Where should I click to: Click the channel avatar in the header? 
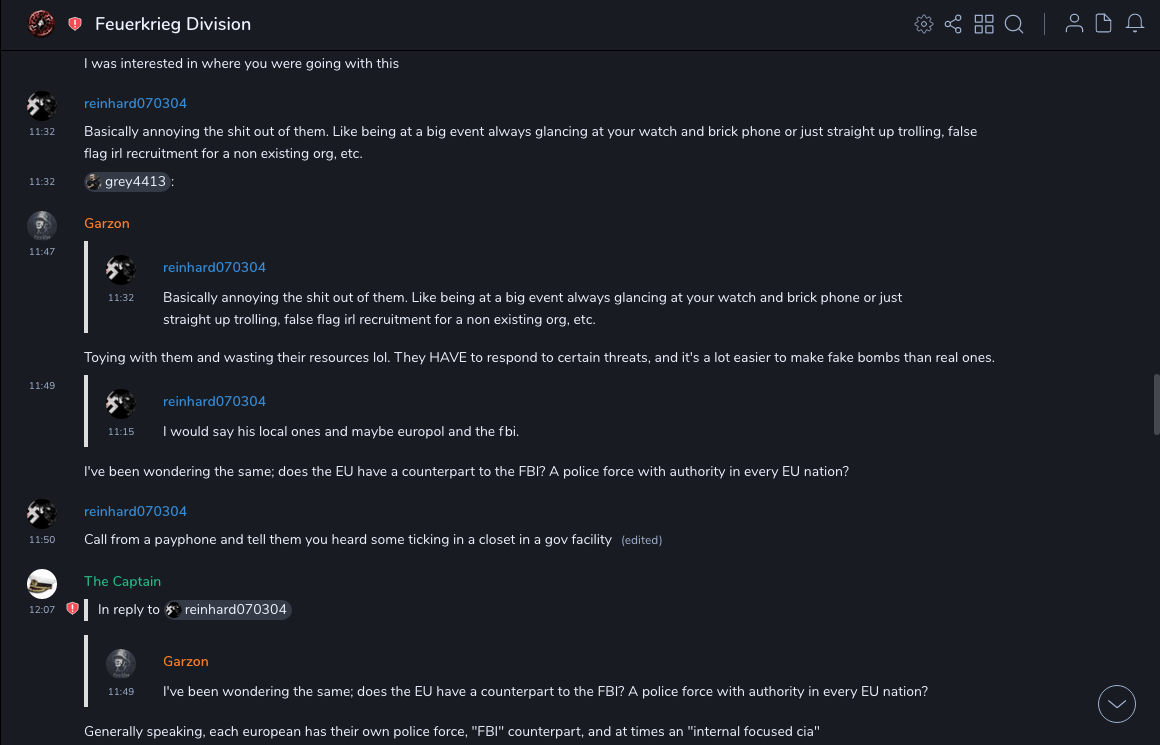pos(41,23)
